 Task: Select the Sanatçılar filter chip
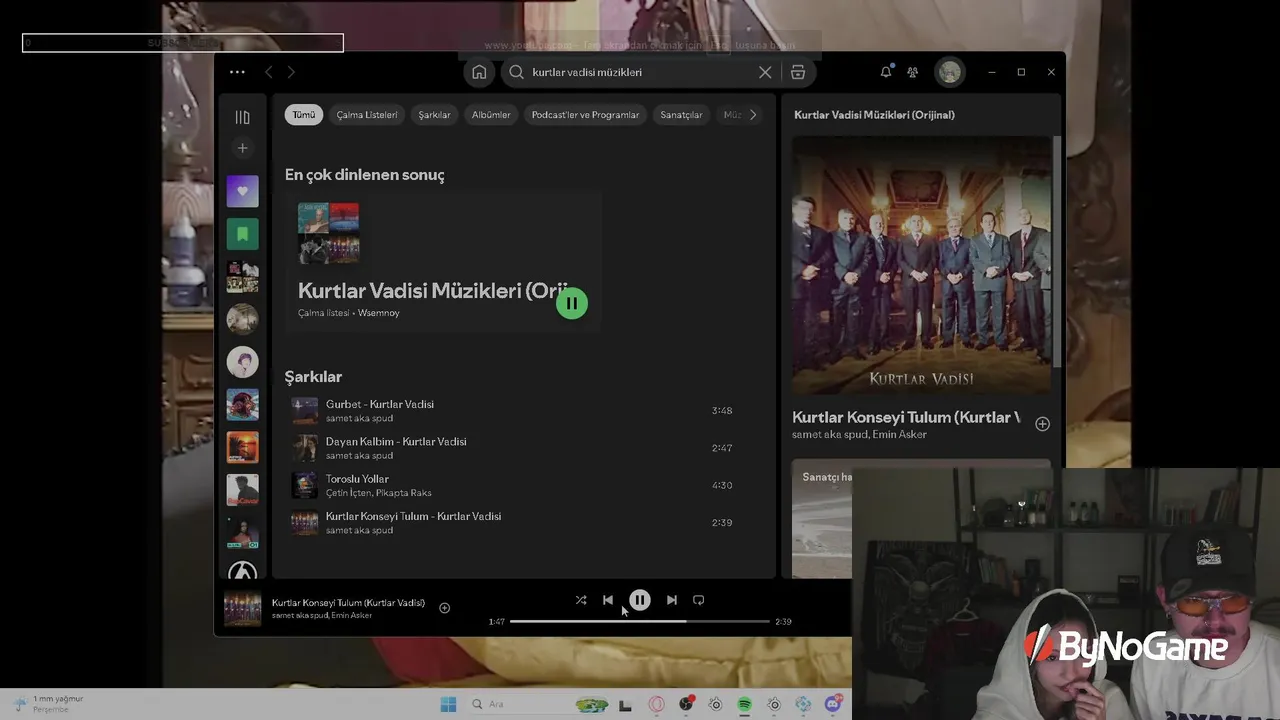(681, 114)
